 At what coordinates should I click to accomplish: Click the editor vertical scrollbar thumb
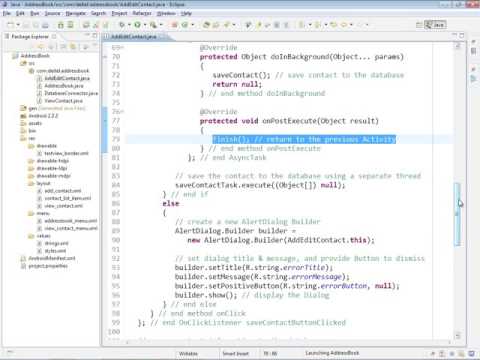(x=458, y=214)
